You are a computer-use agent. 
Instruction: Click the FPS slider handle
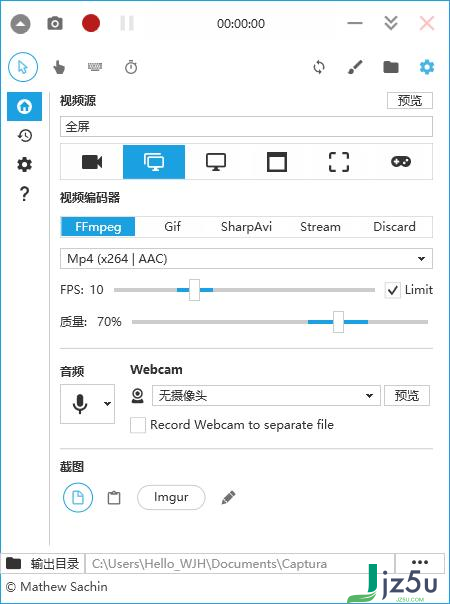point(195,290)
